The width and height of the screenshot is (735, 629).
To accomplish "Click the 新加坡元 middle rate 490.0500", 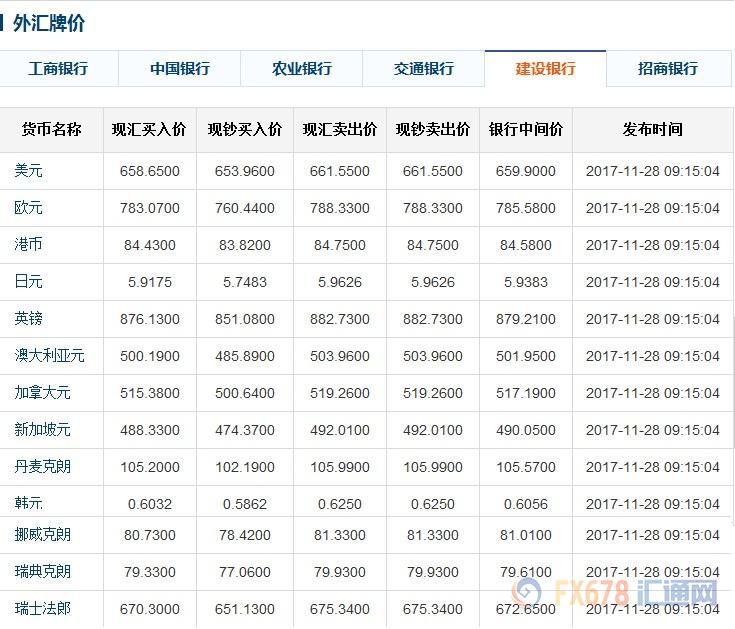I will (525, 430).
